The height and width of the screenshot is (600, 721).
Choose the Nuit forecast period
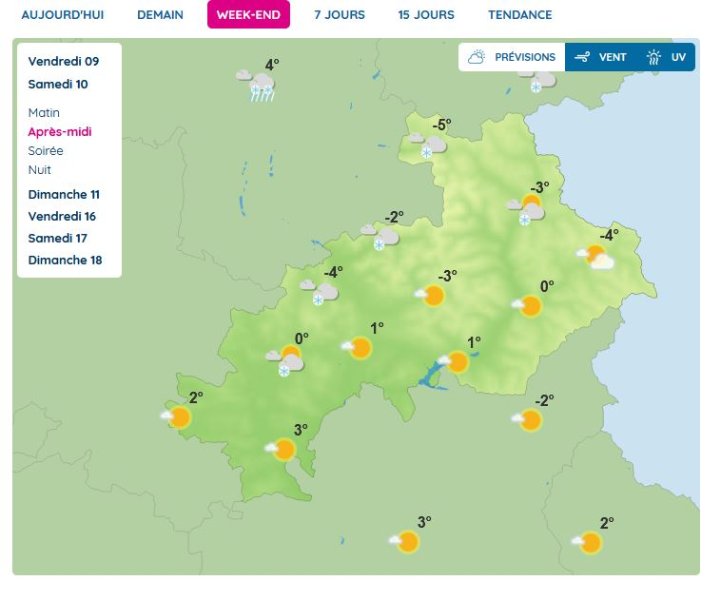(40, 170)
